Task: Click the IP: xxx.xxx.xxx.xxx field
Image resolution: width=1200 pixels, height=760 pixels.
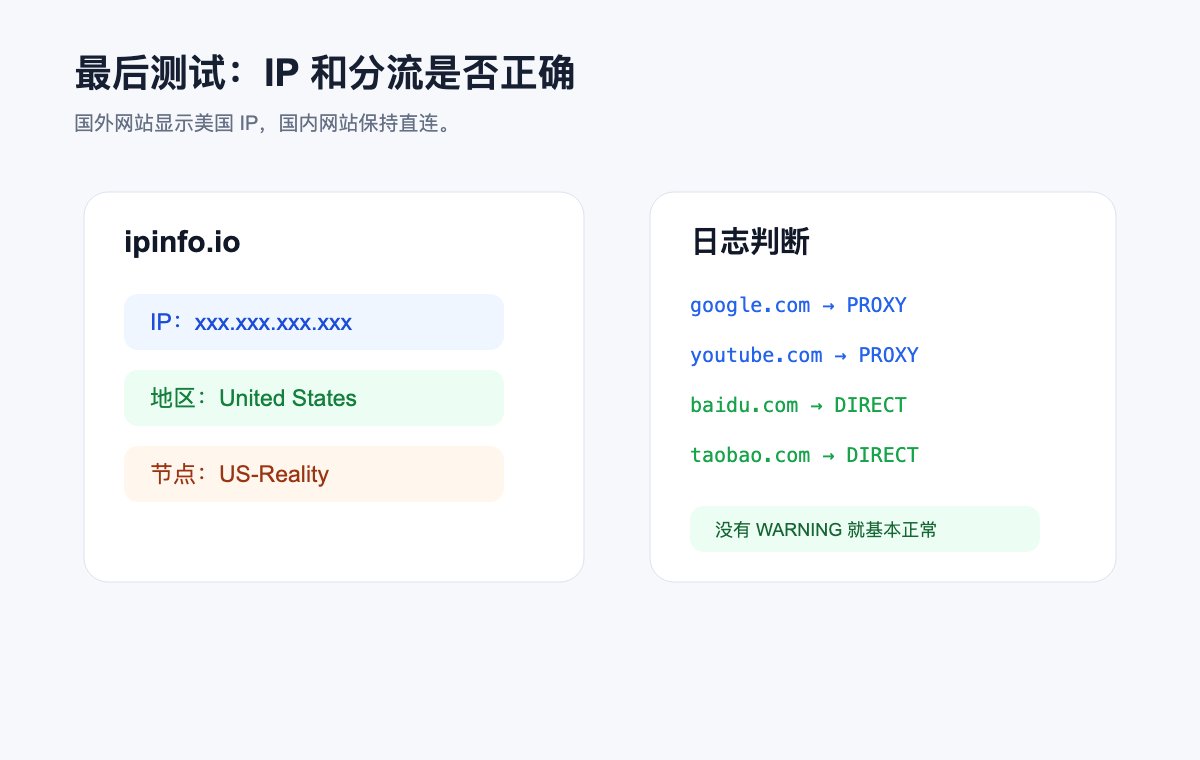Action: (x=314, y=322)
